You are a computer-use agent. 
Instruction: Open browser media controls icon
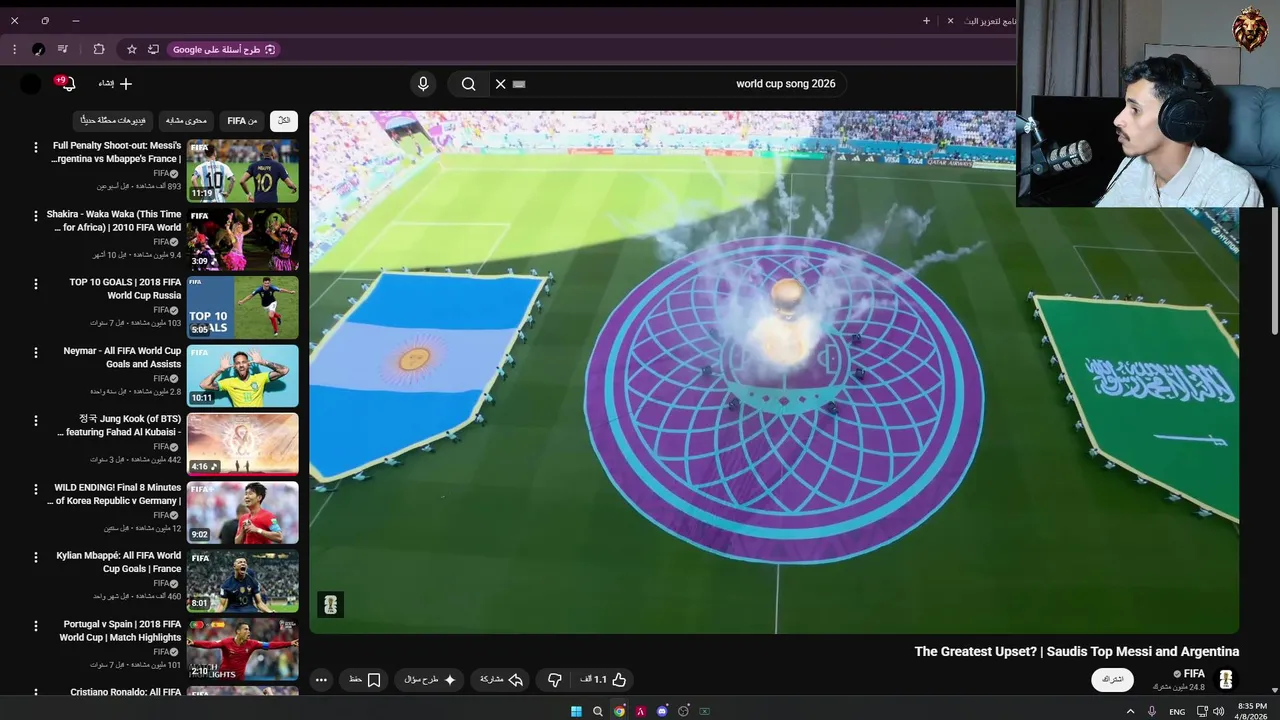point(63,49)
